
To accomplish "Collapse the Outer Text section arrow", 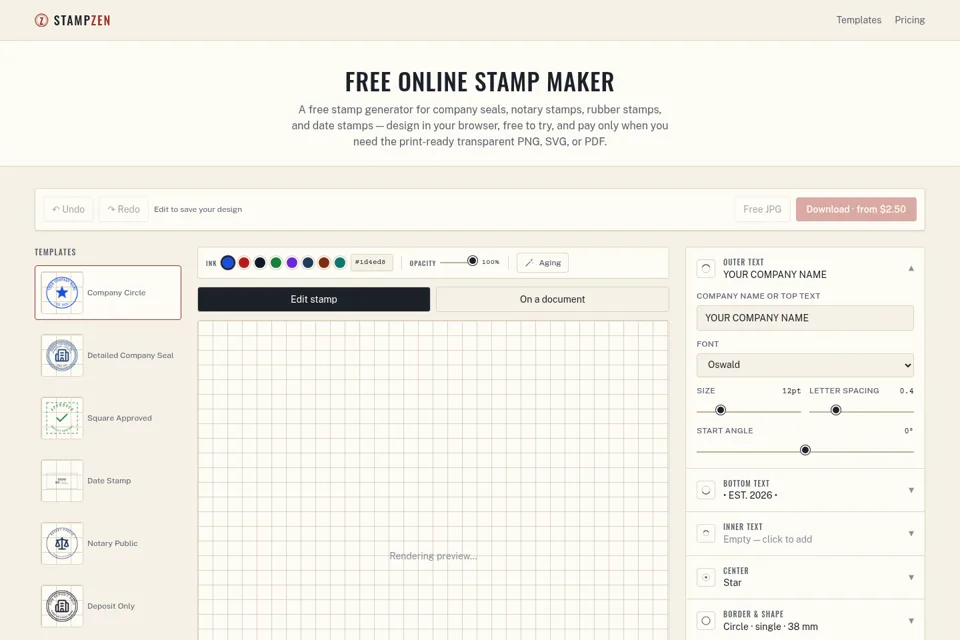I will [911, 268].
